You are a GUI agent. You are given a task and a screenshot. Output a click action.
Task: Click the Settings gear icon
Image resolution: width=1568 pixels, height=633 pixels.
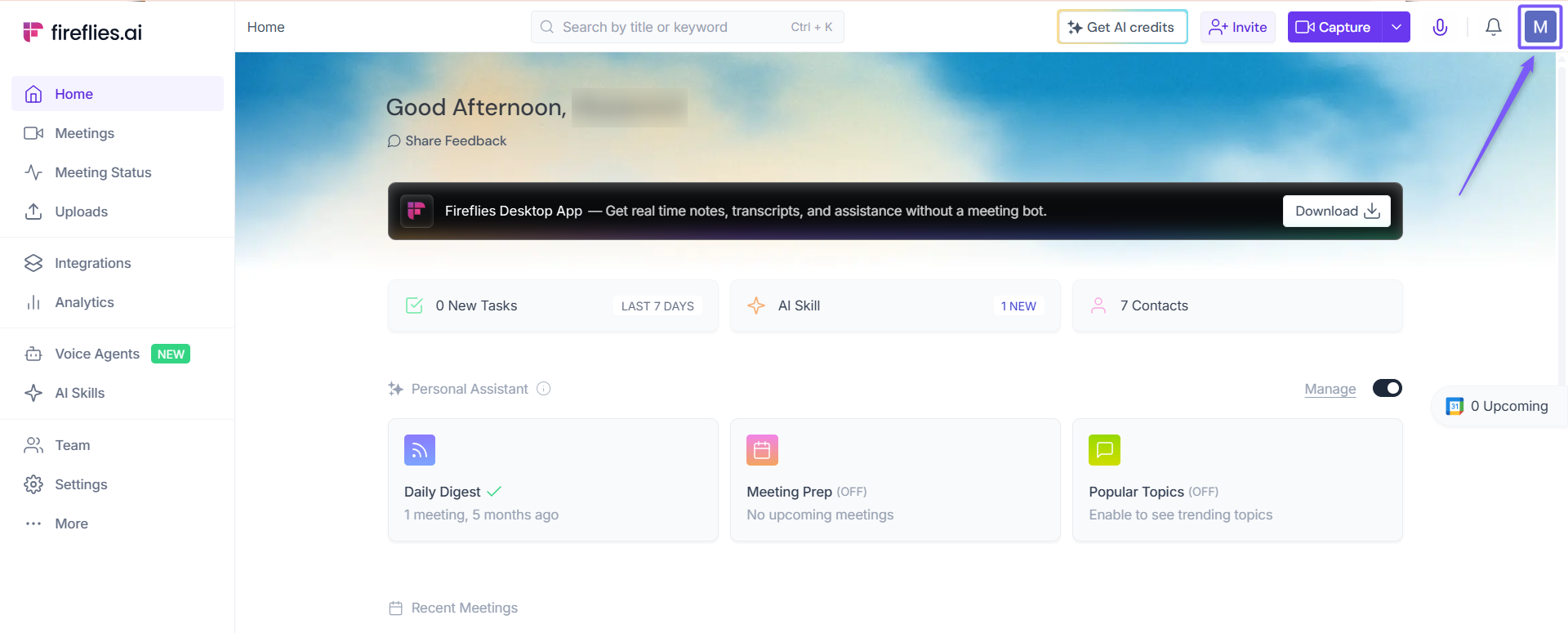(33, 484)
